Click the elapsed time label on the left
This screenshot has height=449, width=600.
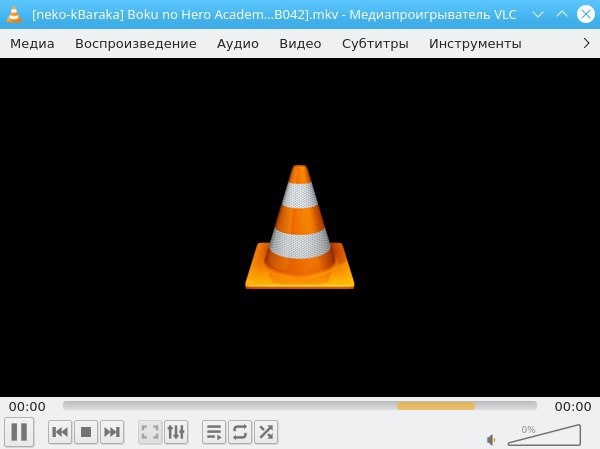coord(27,407)
